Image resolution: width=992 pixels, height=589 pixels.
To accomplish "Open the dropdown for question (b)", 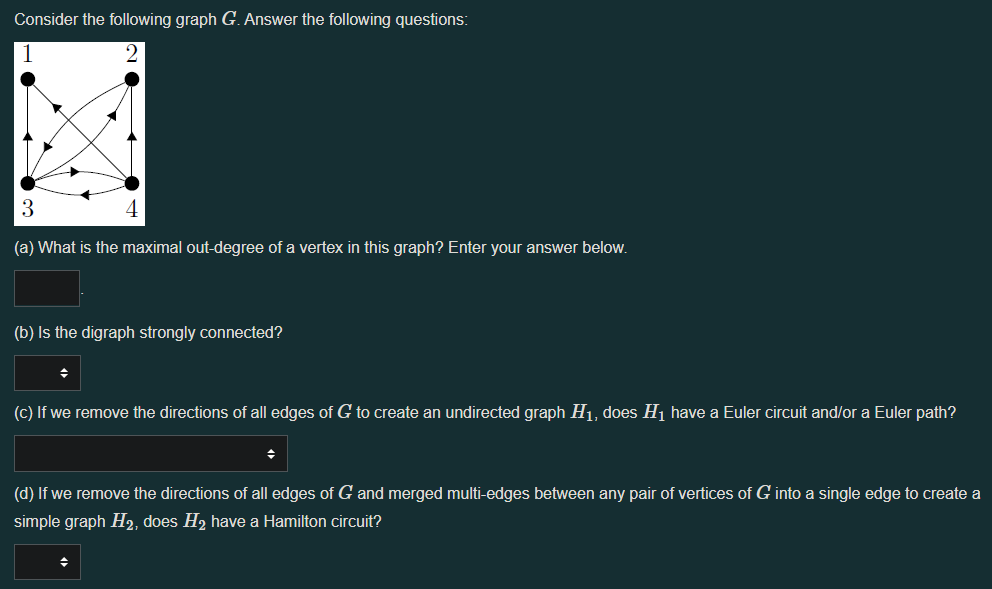I will click(x=47, y=372).
